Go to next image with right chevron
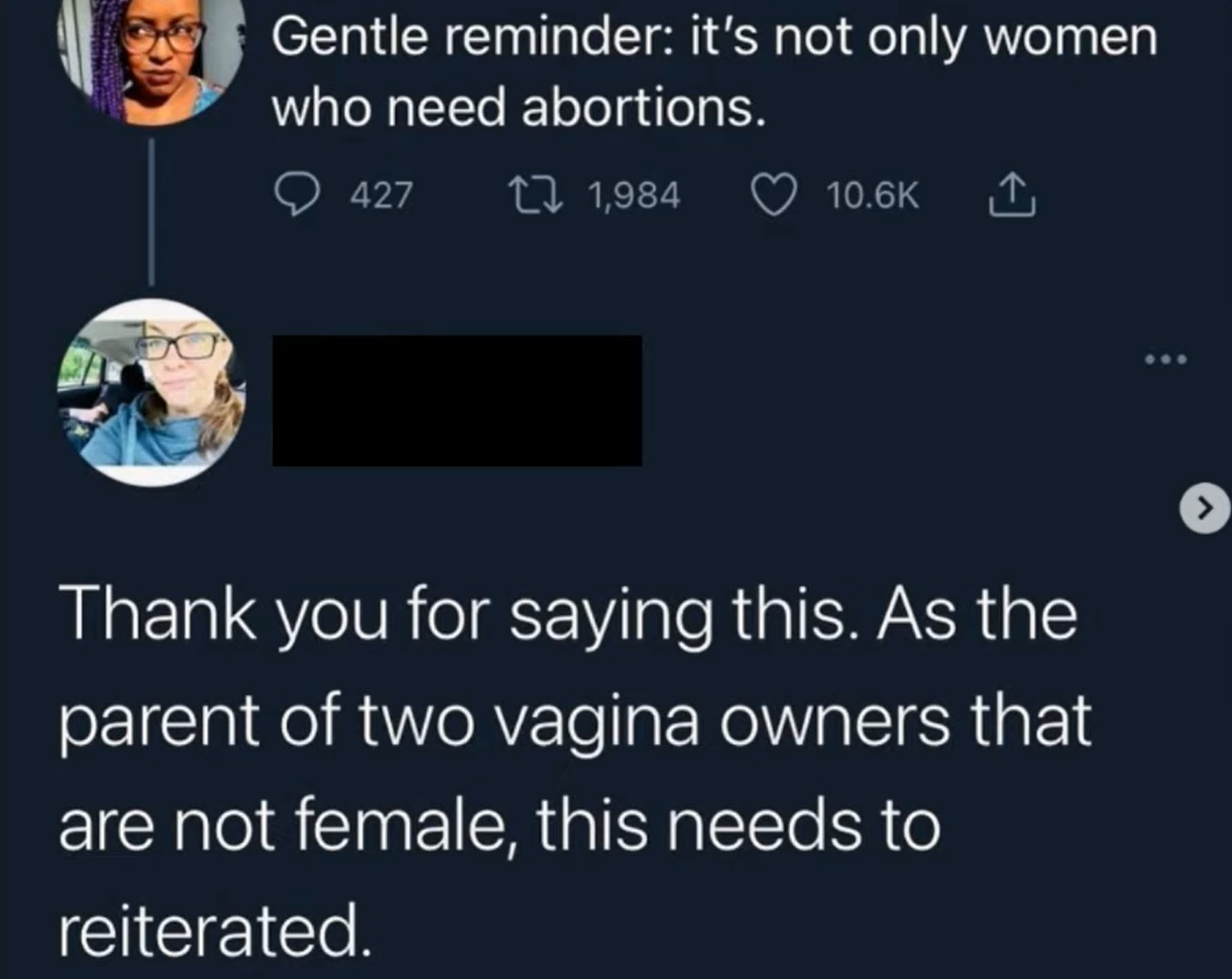Screen dimensions: 1232x979 pyautogui.click(x=1205, y=507)
